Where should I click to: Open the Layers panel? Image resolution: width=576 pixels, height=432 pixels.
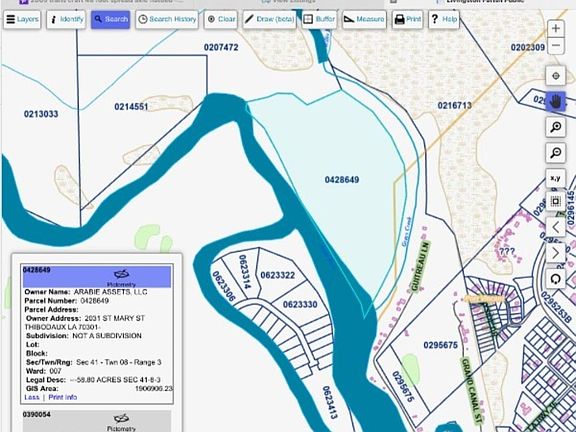(22, 19)
